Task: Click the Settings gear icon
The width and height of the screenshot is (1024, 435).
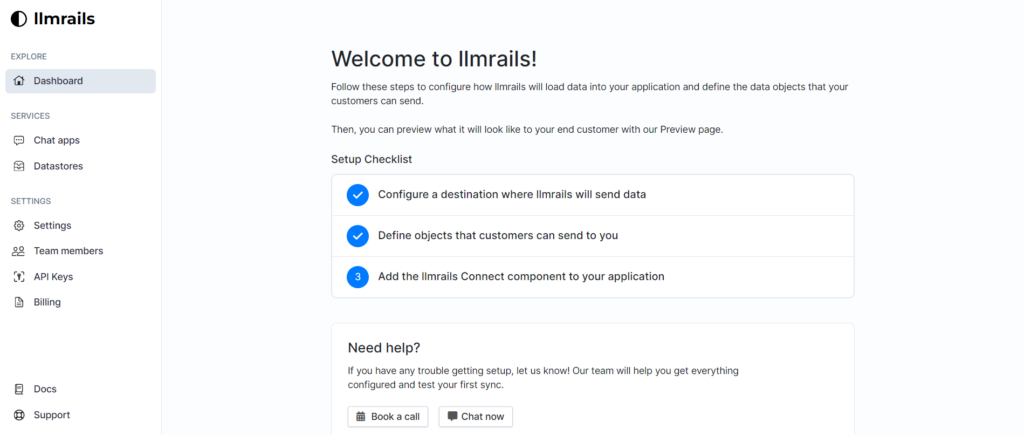Action: 19,225
